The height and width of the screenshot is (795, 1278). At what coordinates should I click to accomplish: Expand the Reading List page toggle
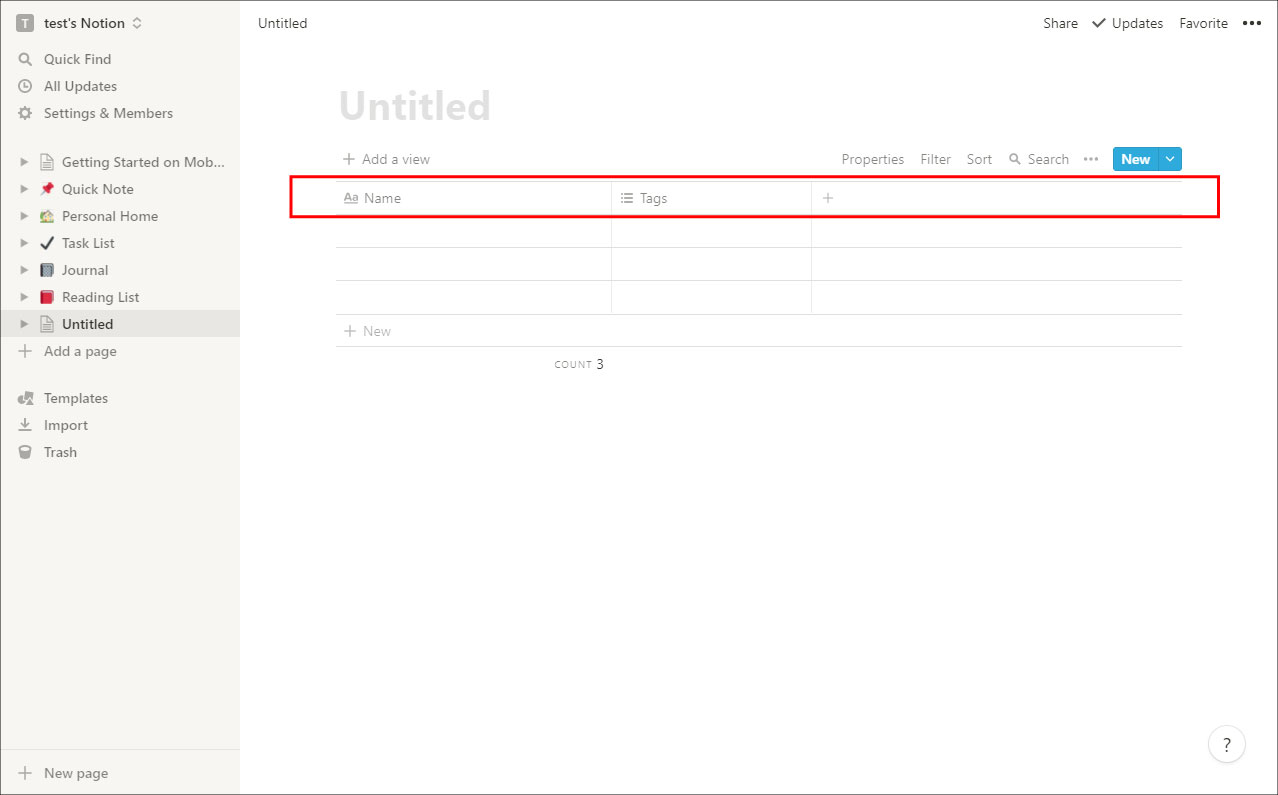point(25,297)
